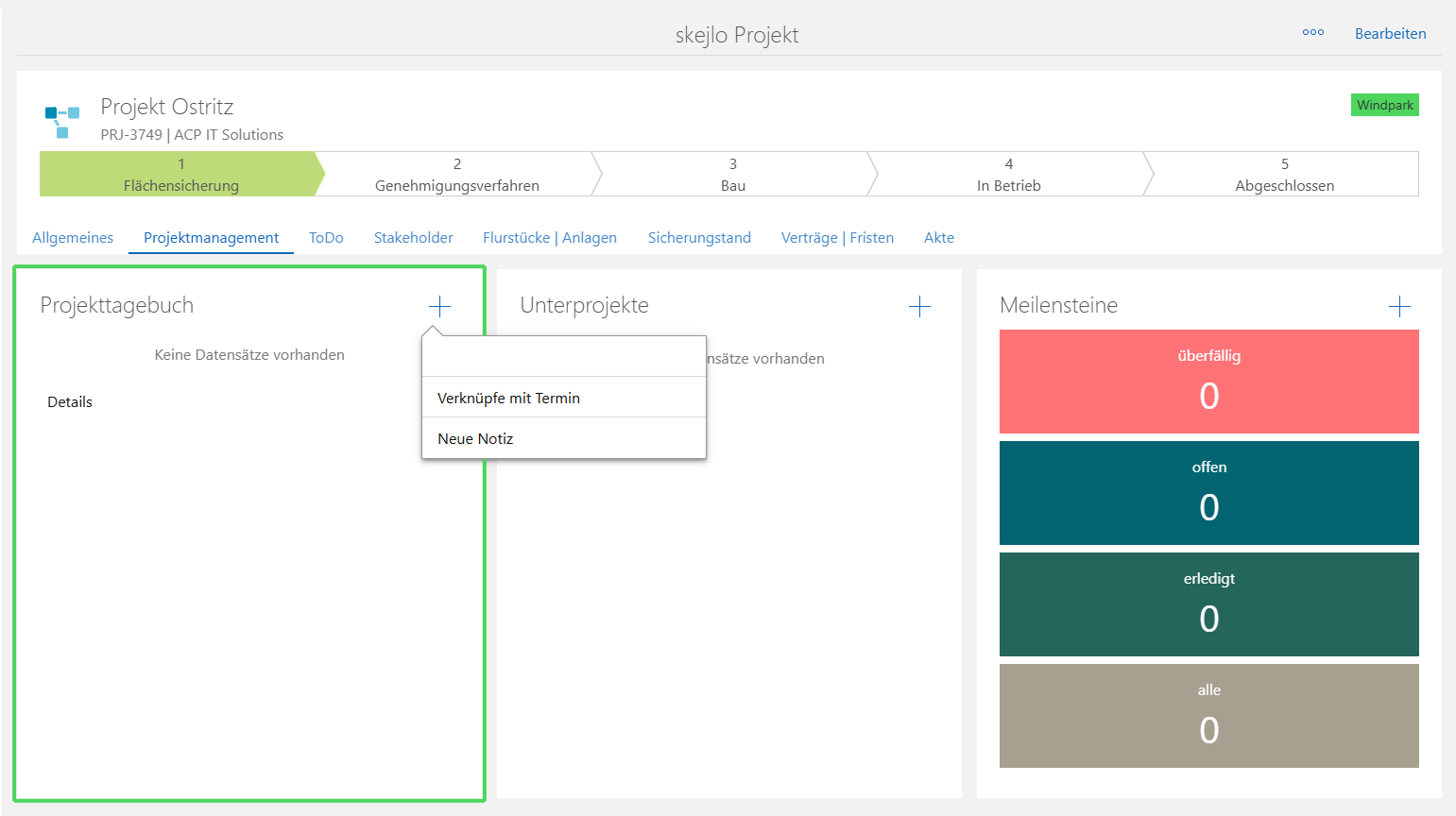The width and height of the screenshot is (1456, 816).
Task: Choose 'Neue Notiz' in the popup menu
Action: [475, 438]
